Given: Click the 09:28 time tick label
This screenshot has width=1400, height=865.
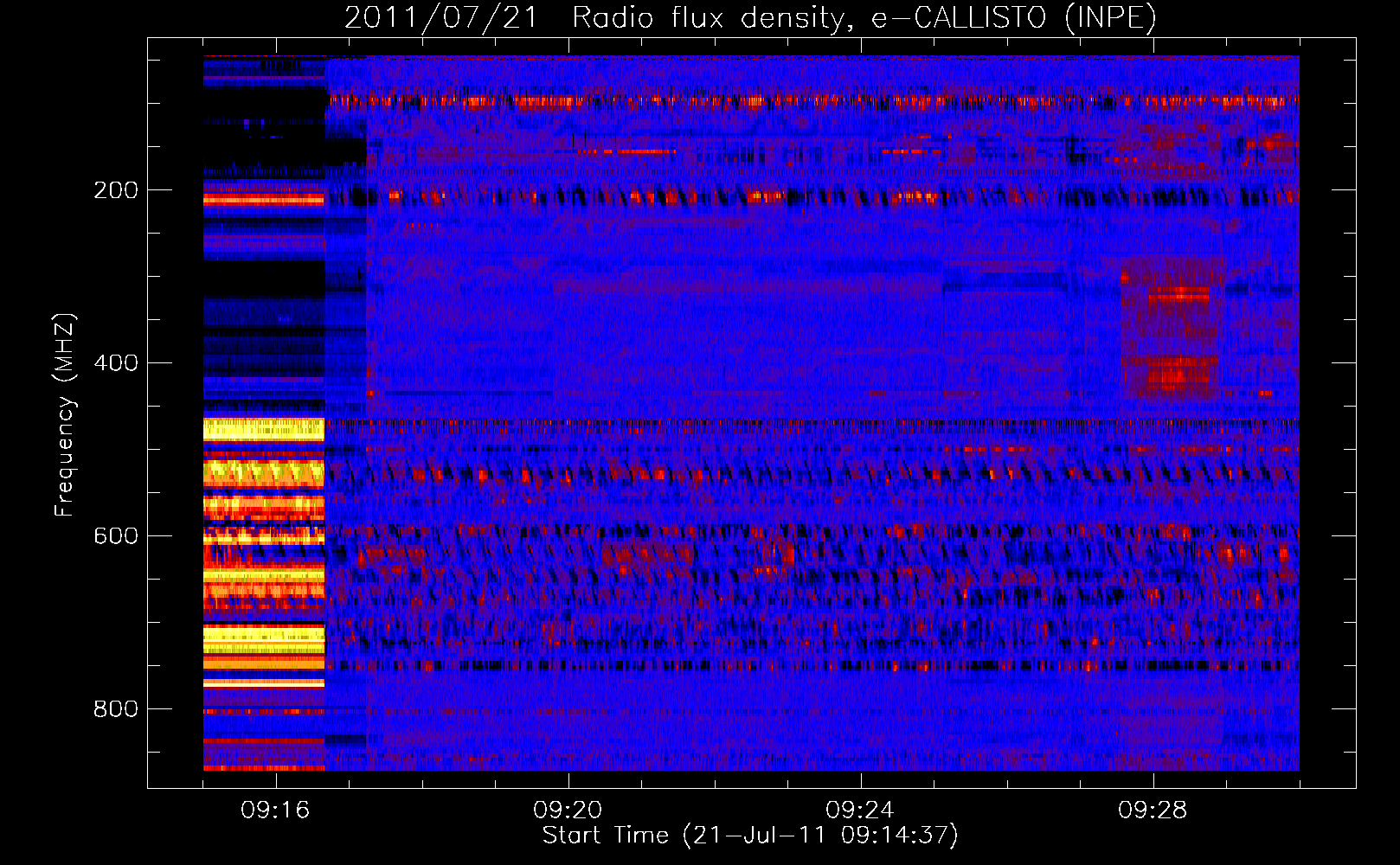Looking at the screenshot, I should click(x=1153, y=811).
